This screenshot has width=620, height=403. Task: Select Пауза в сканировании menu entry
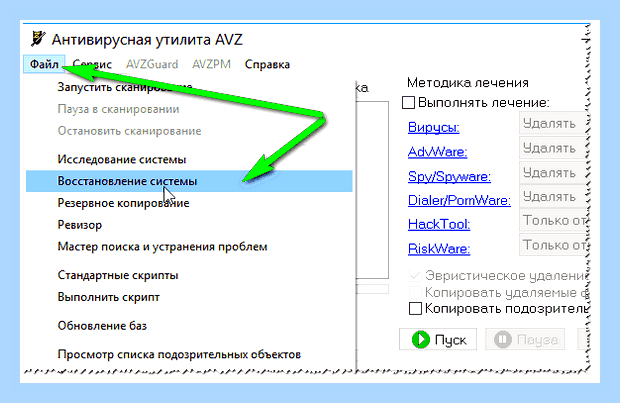(189, 109)
